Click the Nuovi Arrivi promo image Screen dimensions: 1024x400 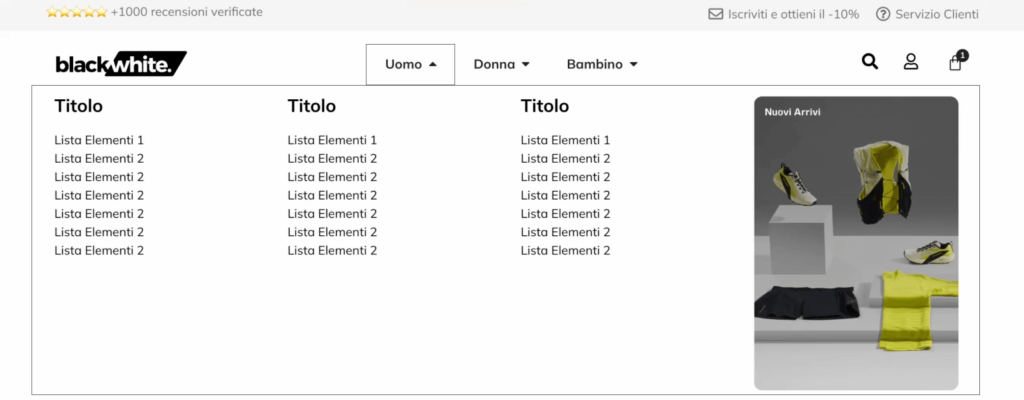[x=856, y=243]
